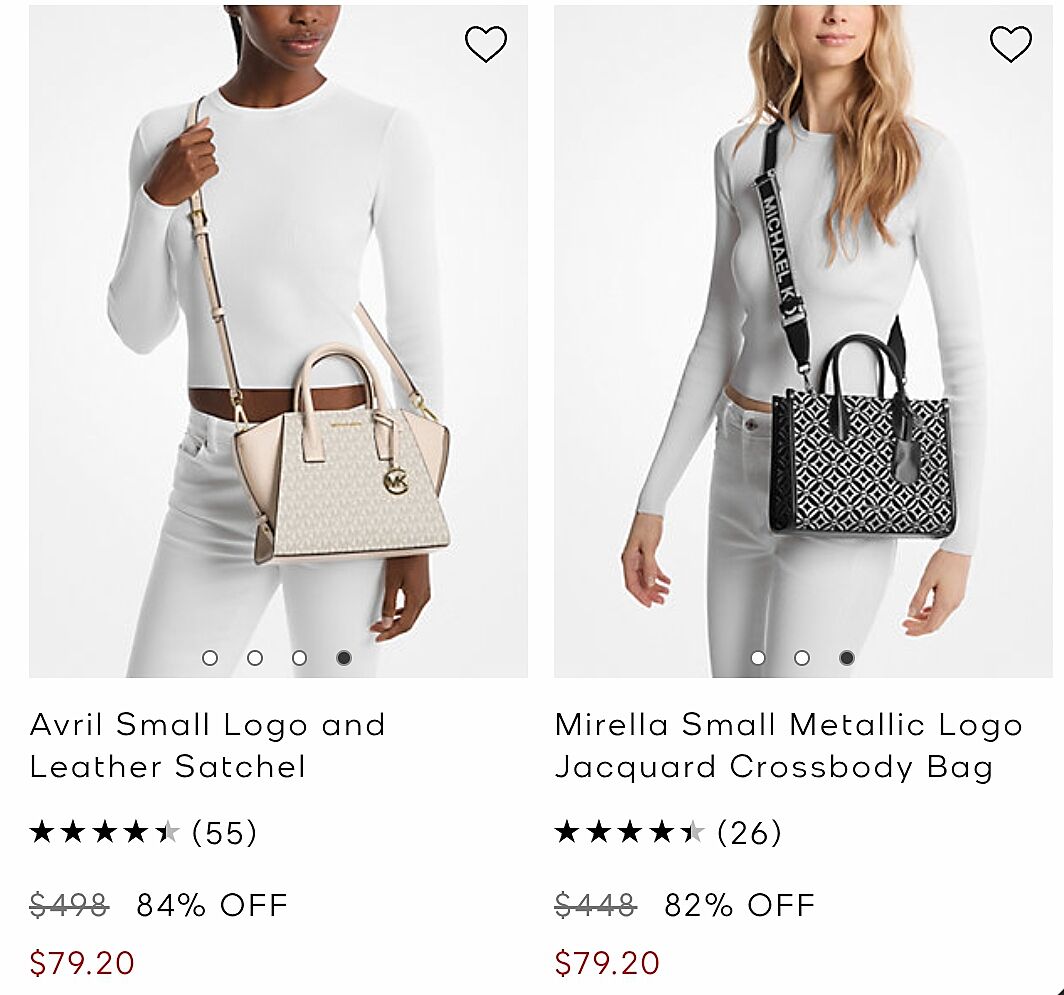The height and width of the screenshot is (995, 1064).
Task: Click the star rating of the Avril satchel
Action: pos(104,832)
